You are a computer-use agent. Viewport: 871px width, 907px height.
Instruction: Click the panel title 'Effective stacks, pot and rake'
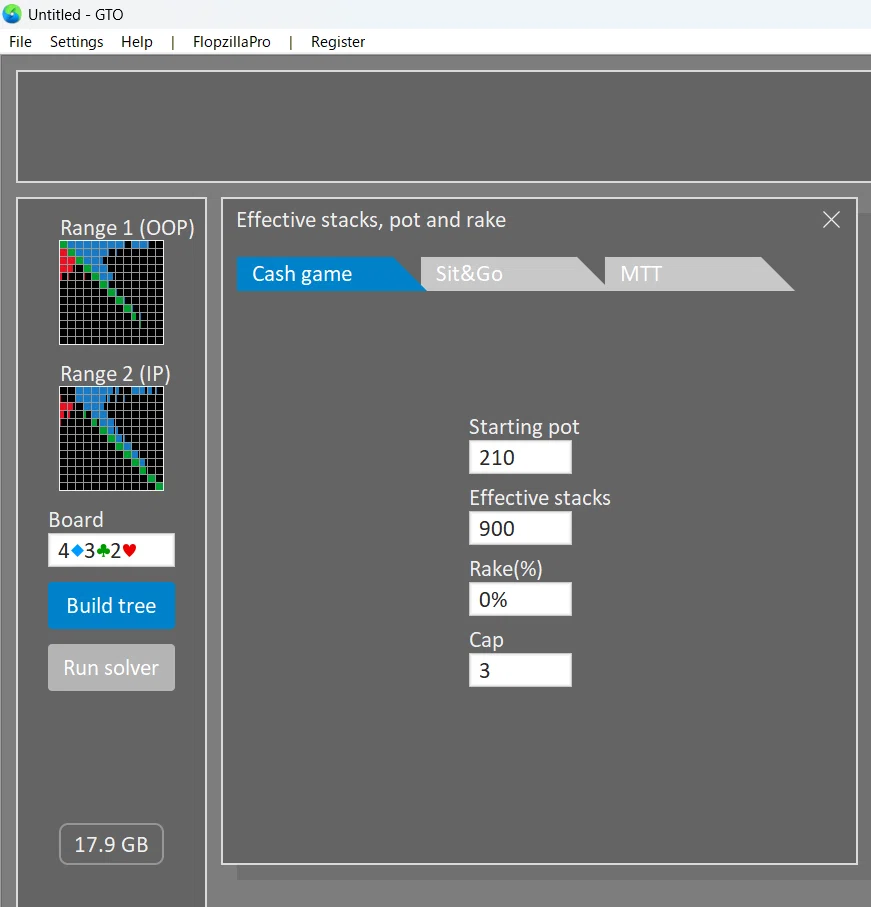click(x=371, y=220)
